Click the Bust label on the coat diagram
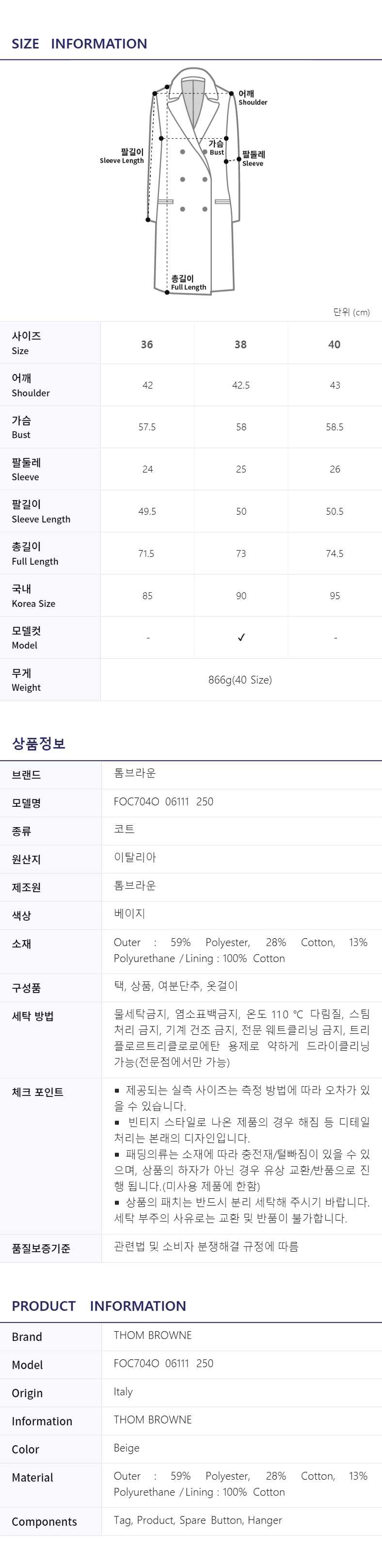Screen dimensions: 382x1568 tap(217, 148)
